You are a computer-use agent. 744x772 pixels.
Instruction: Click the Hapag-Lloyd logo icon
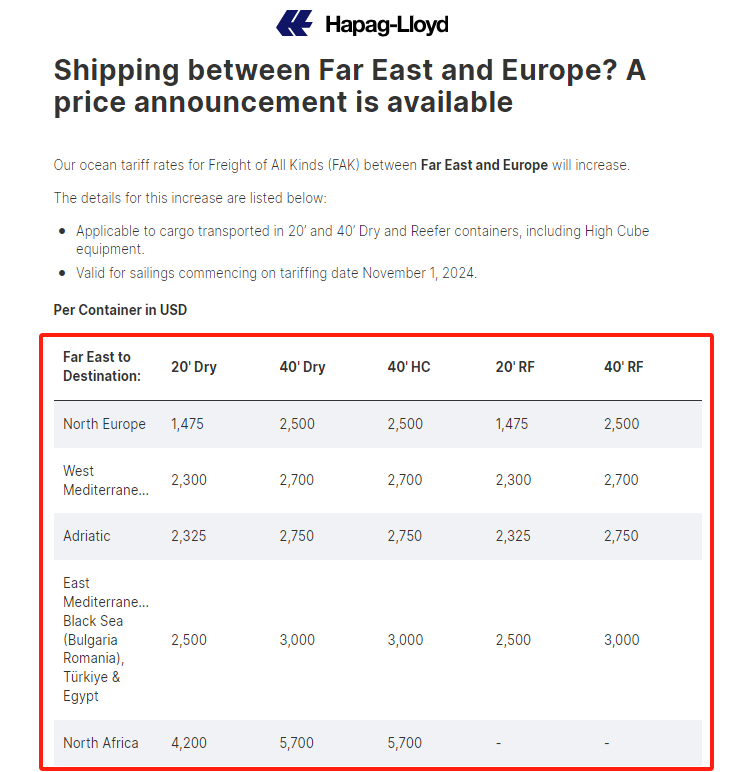click(294, 23)
